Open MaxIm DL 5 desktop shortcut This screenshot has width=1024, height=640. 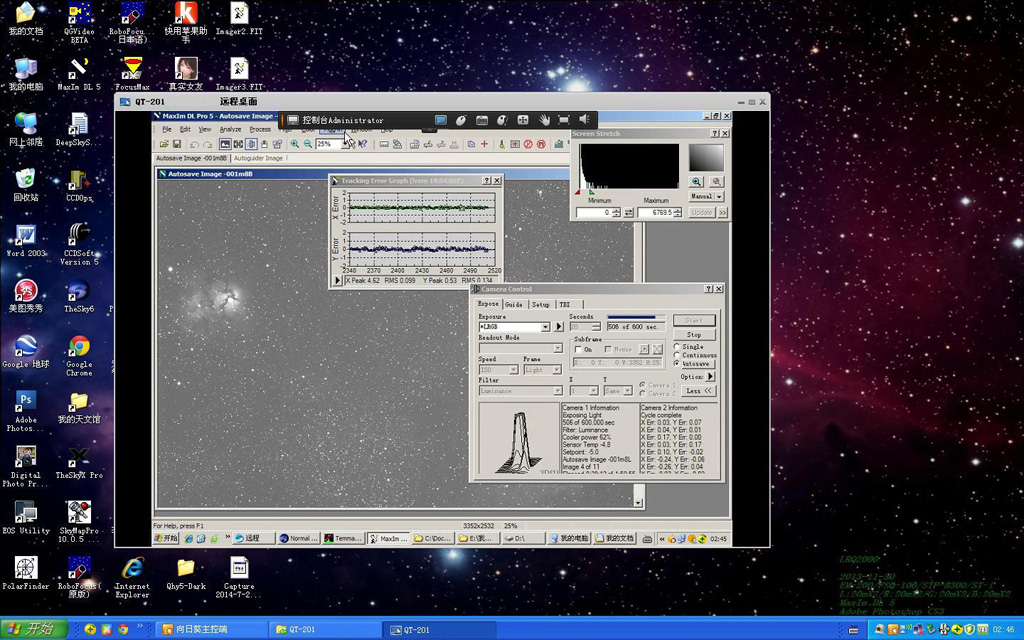click(x=79, y=74)
